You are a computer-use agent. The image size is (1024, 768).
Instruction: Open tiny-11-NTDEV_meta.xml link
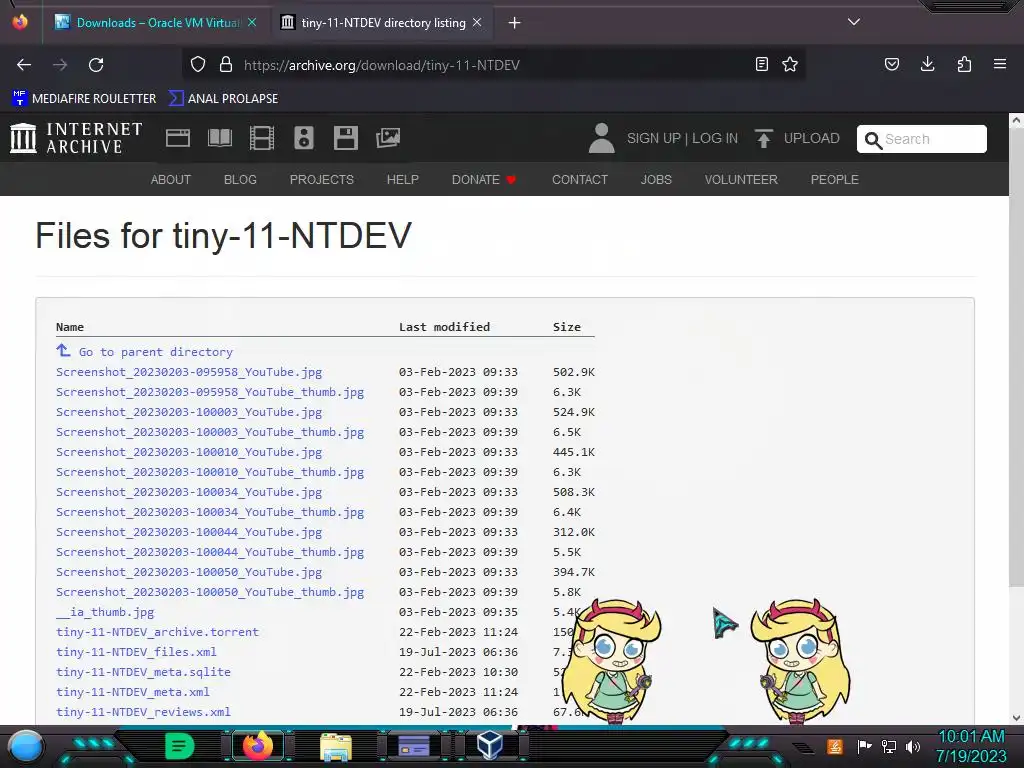[133, 692]
